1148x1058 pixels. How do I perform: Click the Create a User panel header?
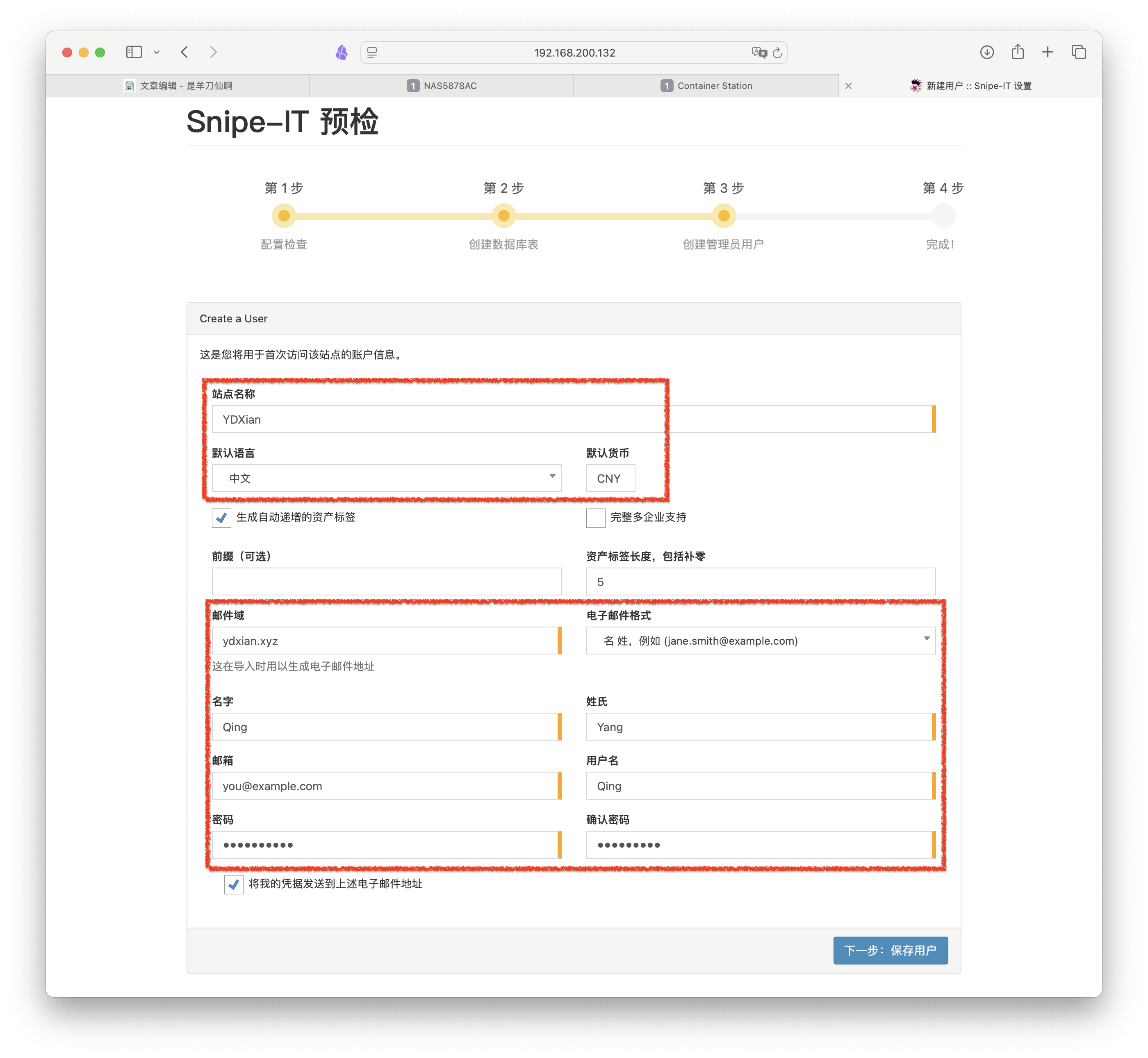(x=574, y=318)
